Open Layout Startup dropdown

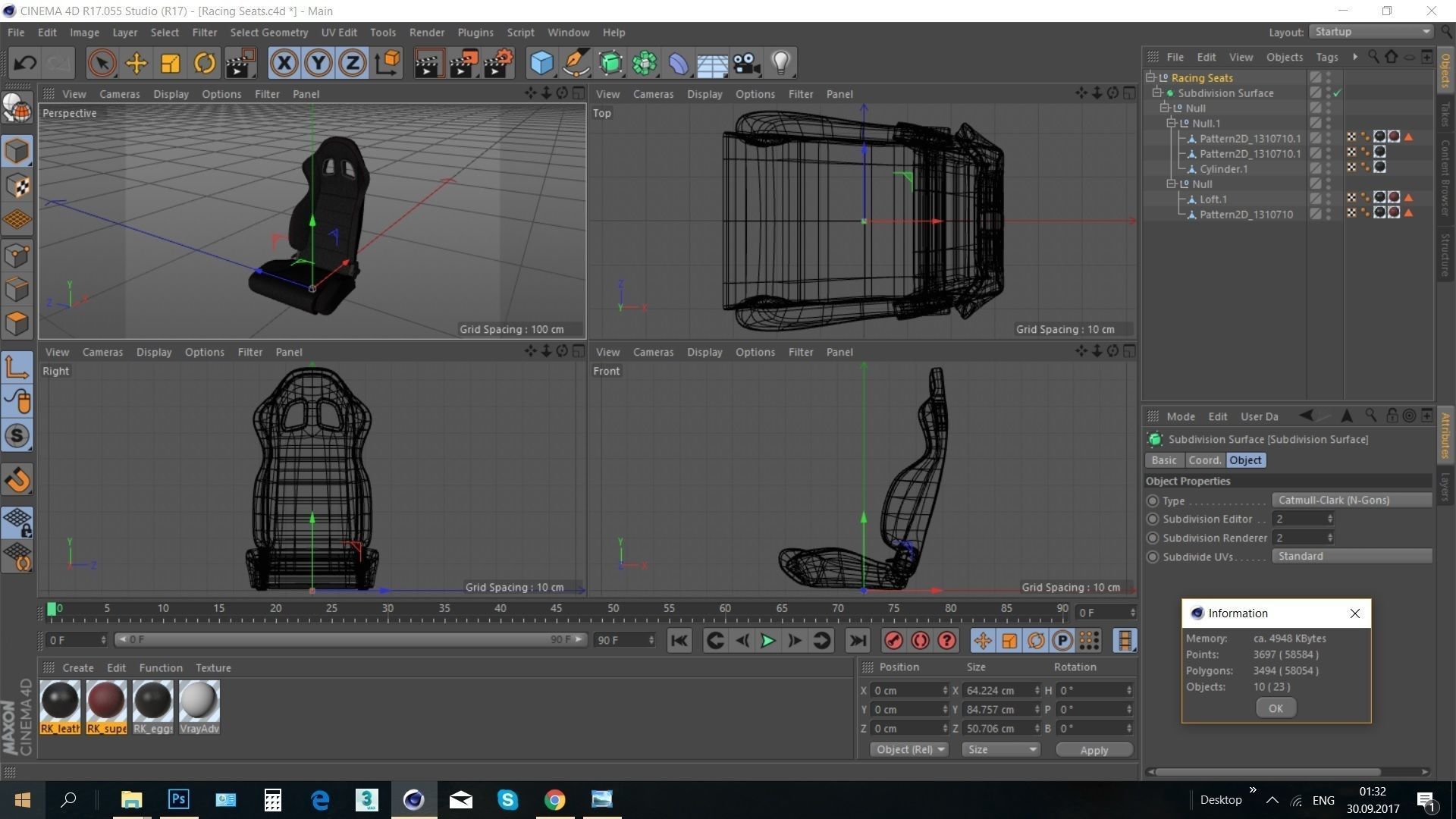click(1371, 32)
